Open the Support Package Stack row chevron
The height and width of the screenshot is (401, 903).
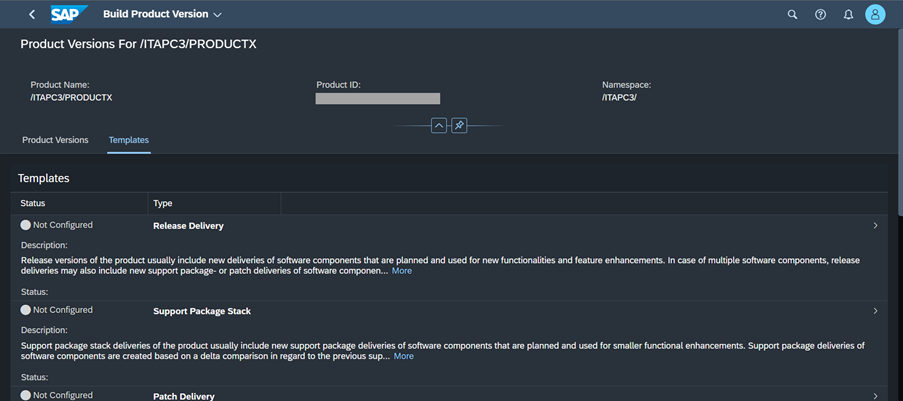click(x=875, y=311)
